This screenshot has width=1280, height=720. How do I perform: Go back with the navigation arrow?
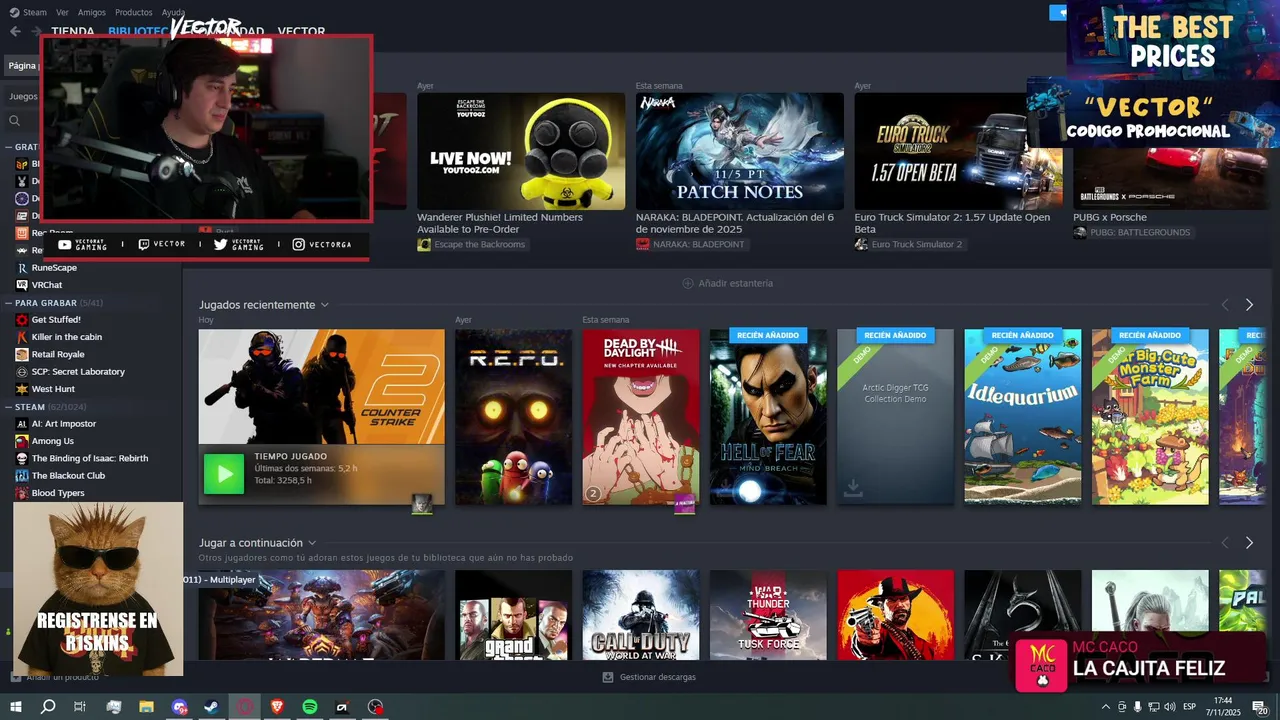tap(15, 31)
